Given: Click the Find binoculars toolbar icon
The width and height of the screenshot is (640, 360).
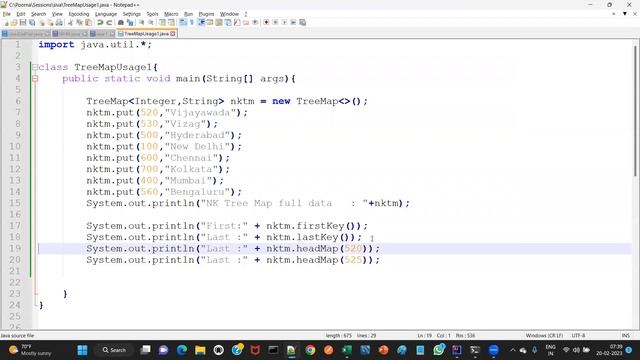Looking at the screenshot, I should [121, 22].
